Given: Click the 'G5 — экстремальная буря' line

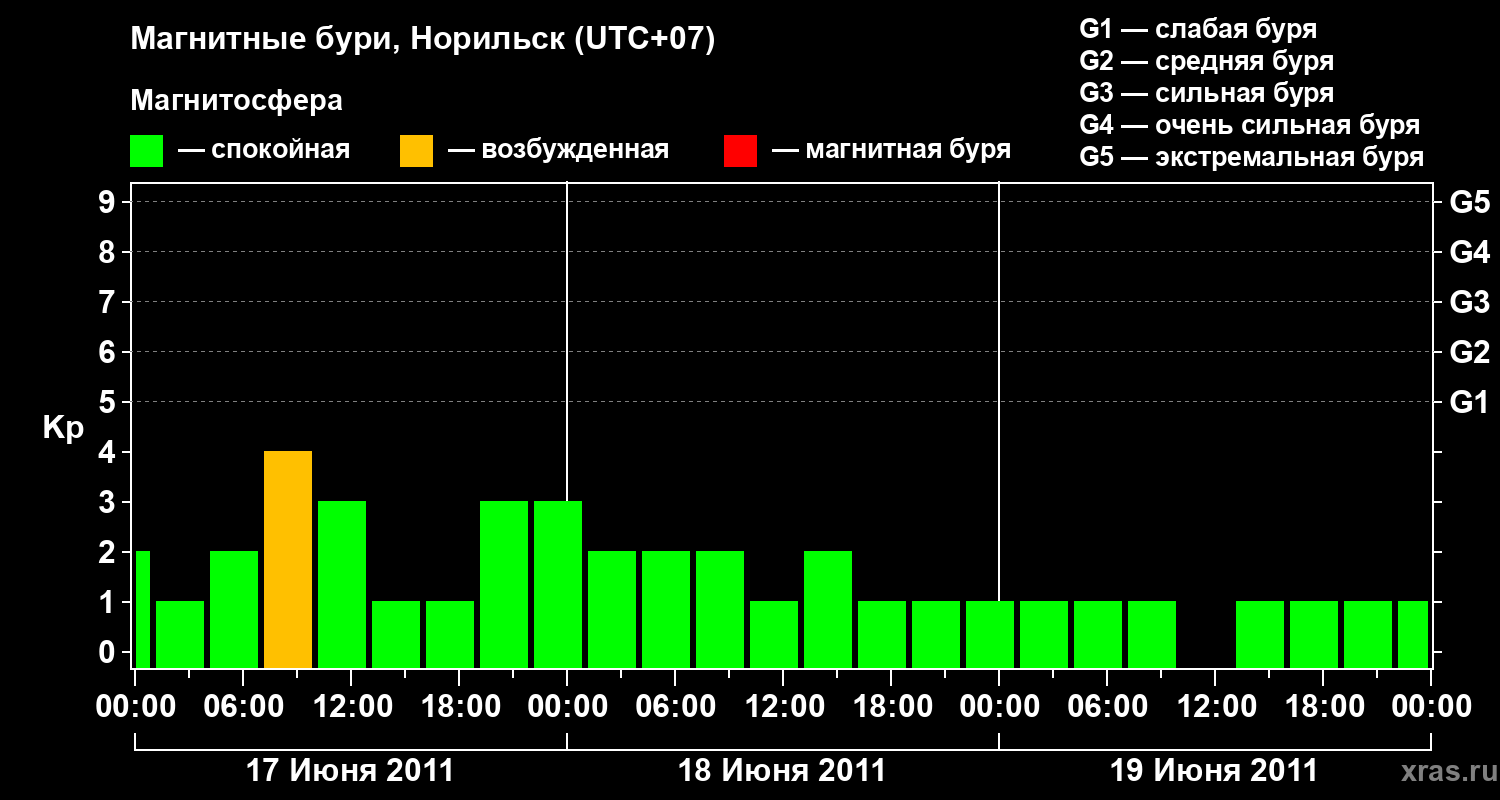Looking at the screenshot, I should pyautogui.click(x=1252, y=157).
